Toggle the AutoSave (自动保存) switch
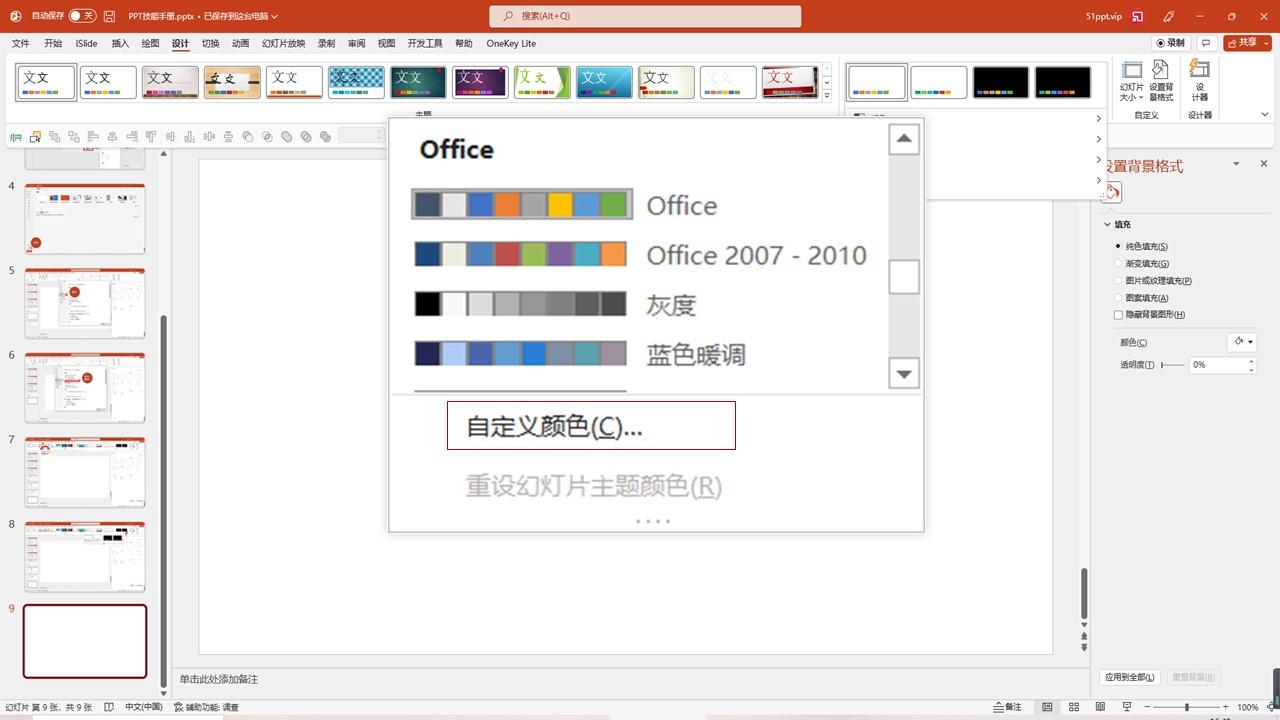Image resolution: width=1280 pixels, height=720 pixels. [x=82, y=16]
